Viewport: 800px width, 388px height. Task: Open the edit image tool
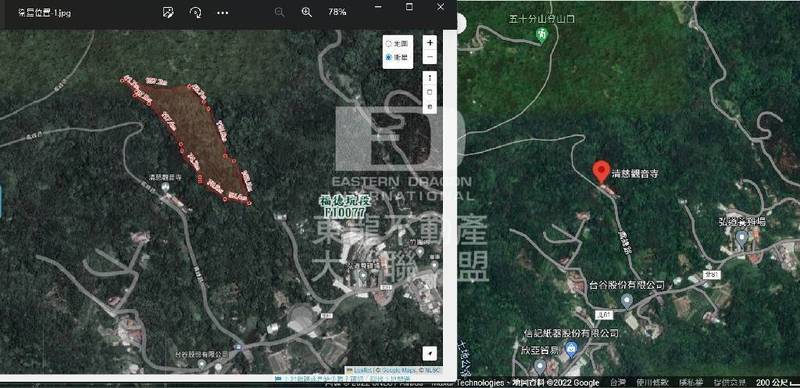click(x=168, y=13)
